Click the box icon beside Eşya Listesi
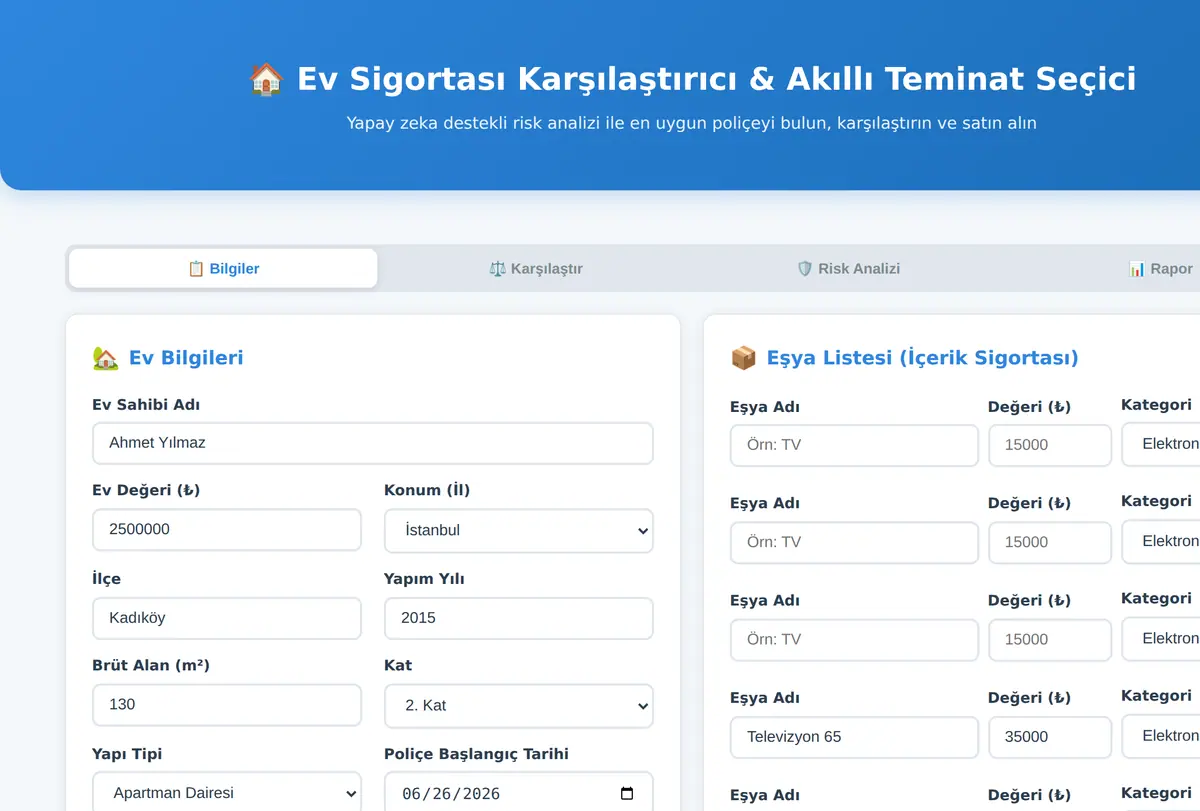This screenshot has width=1200, height=811. (x=743, y=358)
